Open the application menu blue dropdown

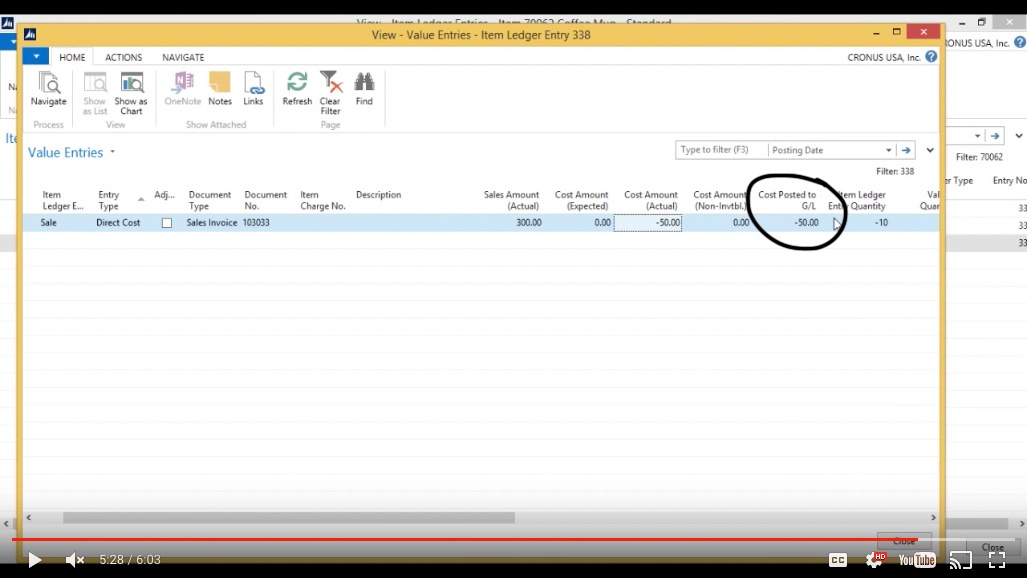[x=36, y=56]
